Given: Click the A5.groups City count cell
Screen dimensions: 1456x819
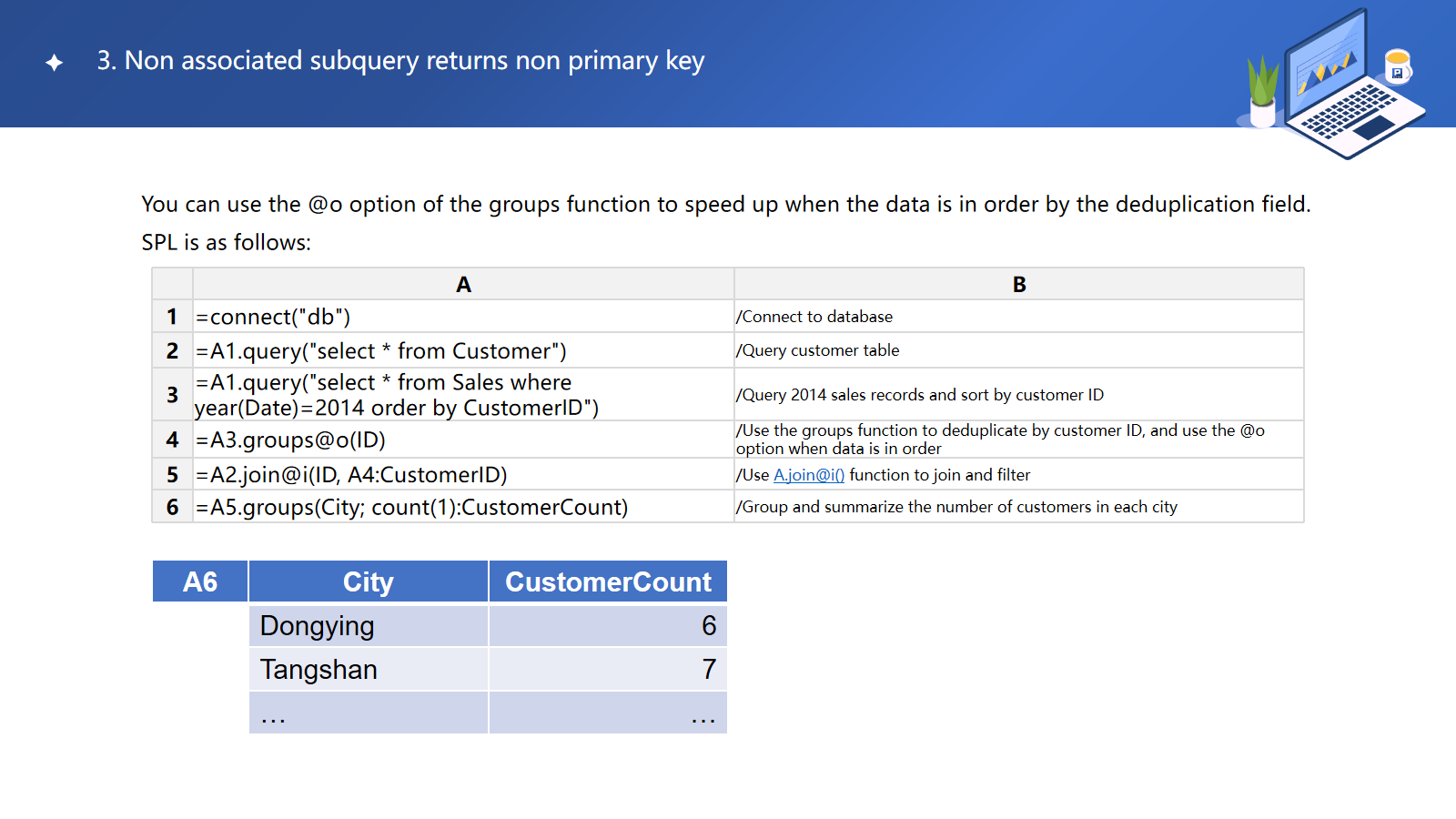Looking at the screenshot, I should click(x=411, y=508).
